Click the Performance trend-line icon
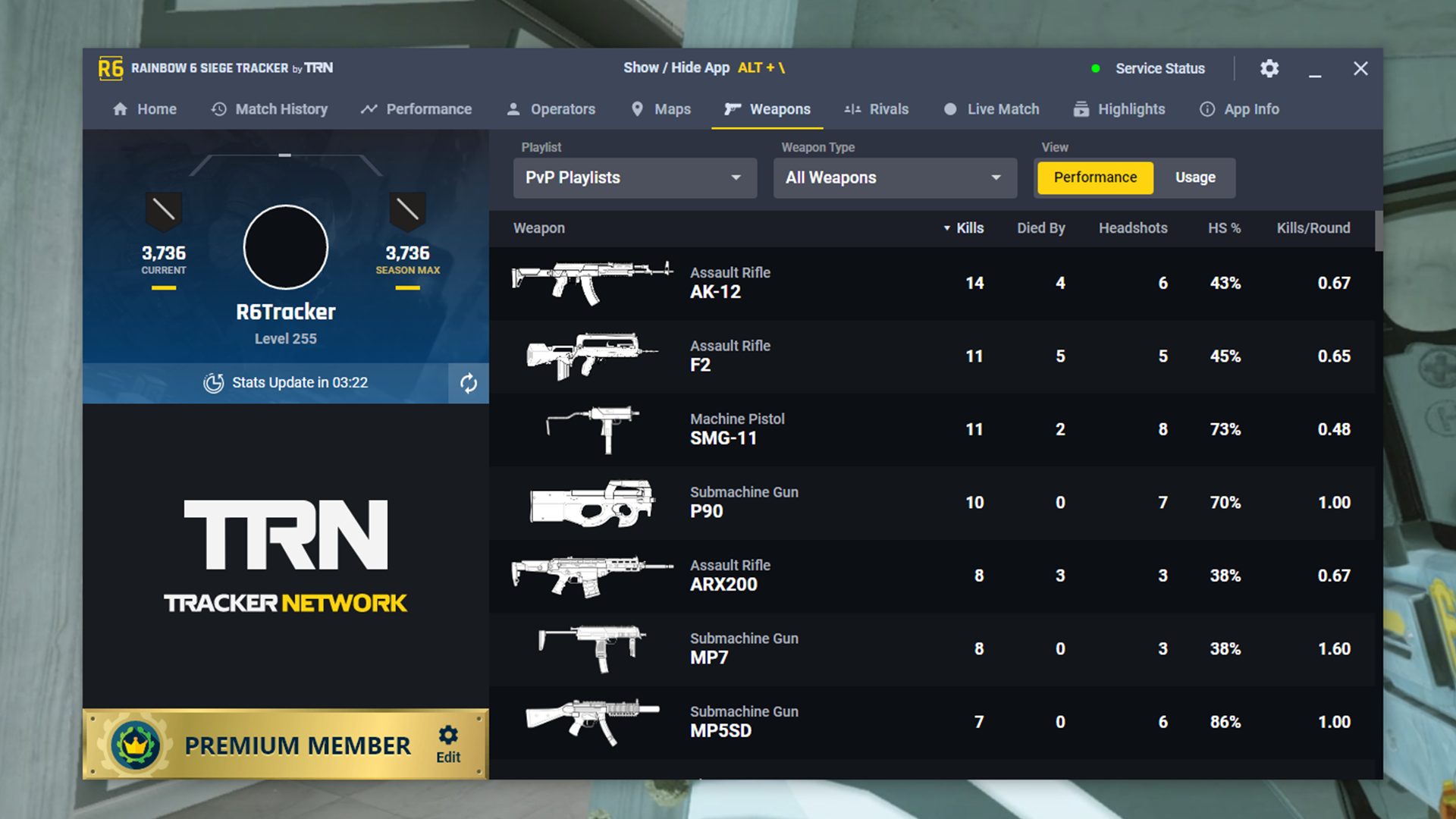 coord(369,109)
